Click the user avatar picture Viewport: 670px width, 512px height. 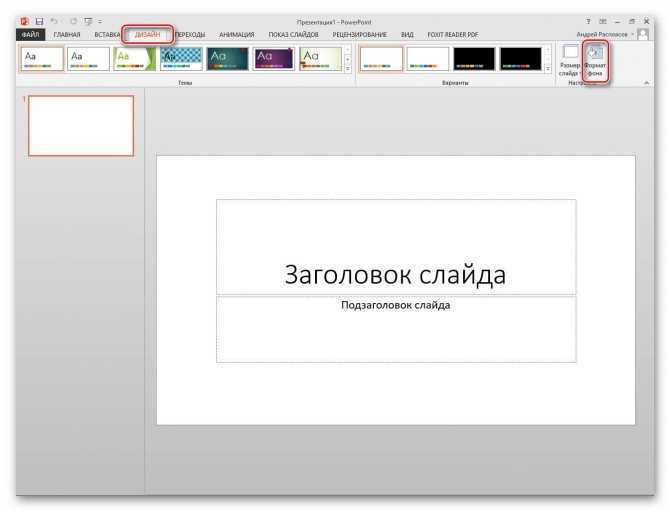[x=643, y=34]
